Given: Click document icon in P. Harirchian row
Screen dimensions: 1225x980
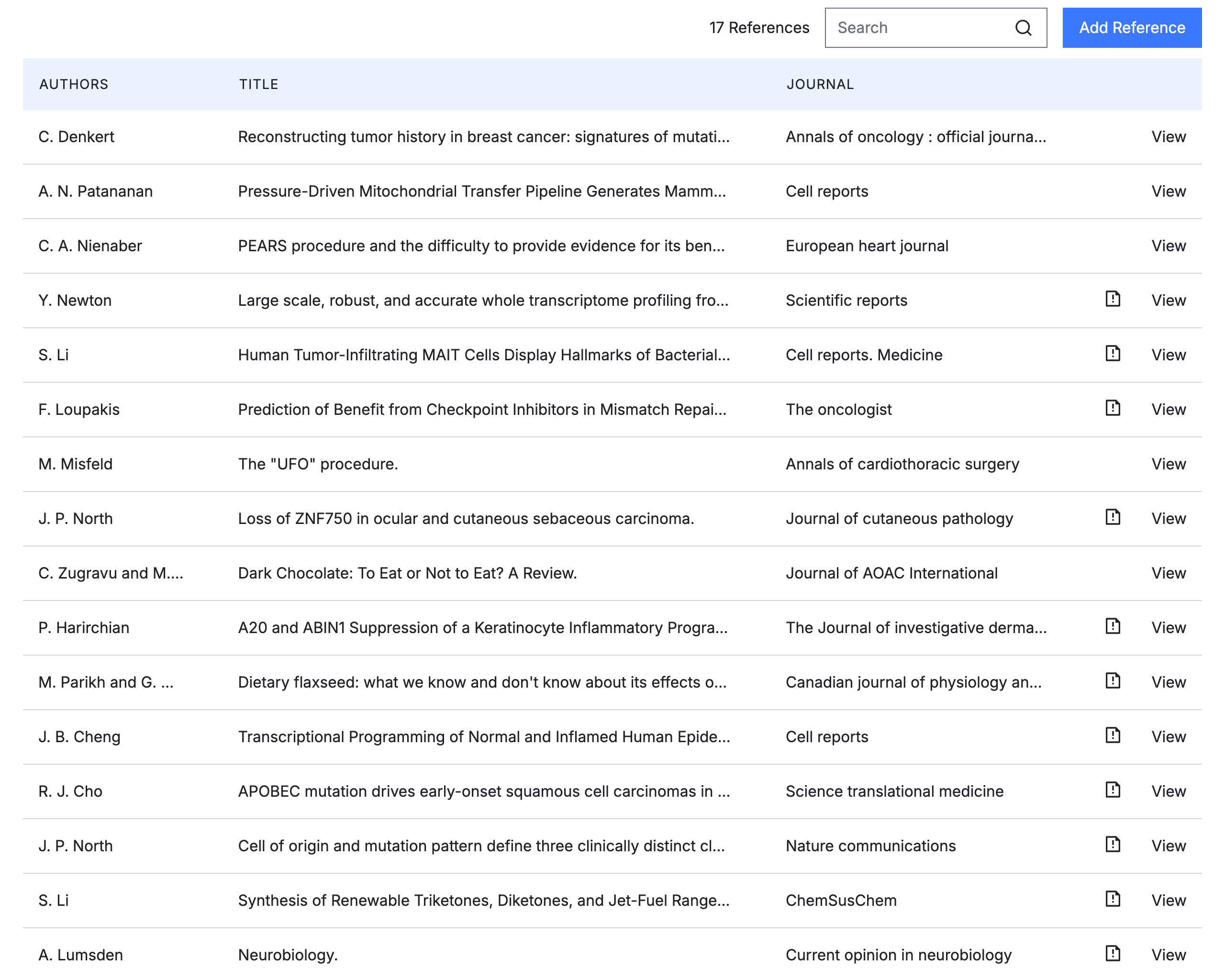Looking at the screenshot, I should click(1113, 626).
